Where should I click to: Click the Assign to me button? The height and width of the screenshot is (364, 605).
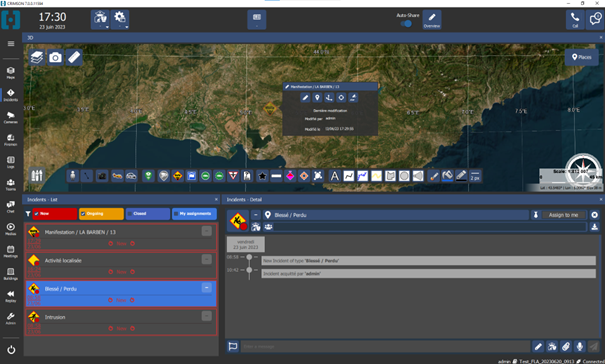point(563,215)
